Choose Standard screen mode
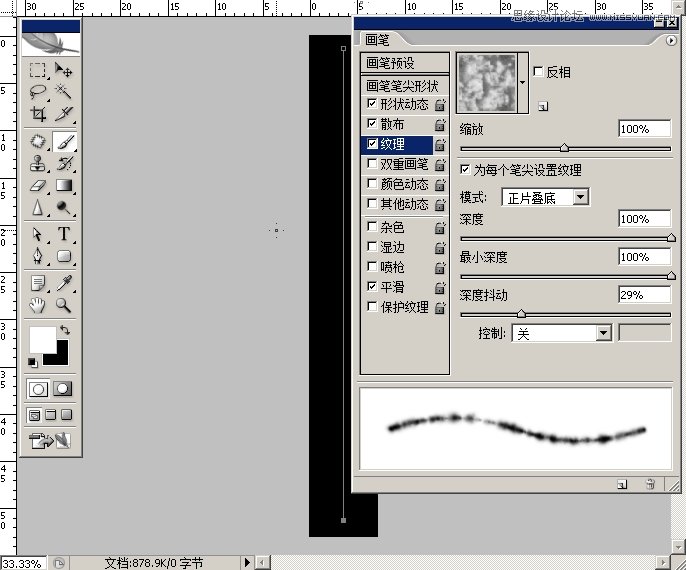 pyautogui.click(x=34, y=415)
